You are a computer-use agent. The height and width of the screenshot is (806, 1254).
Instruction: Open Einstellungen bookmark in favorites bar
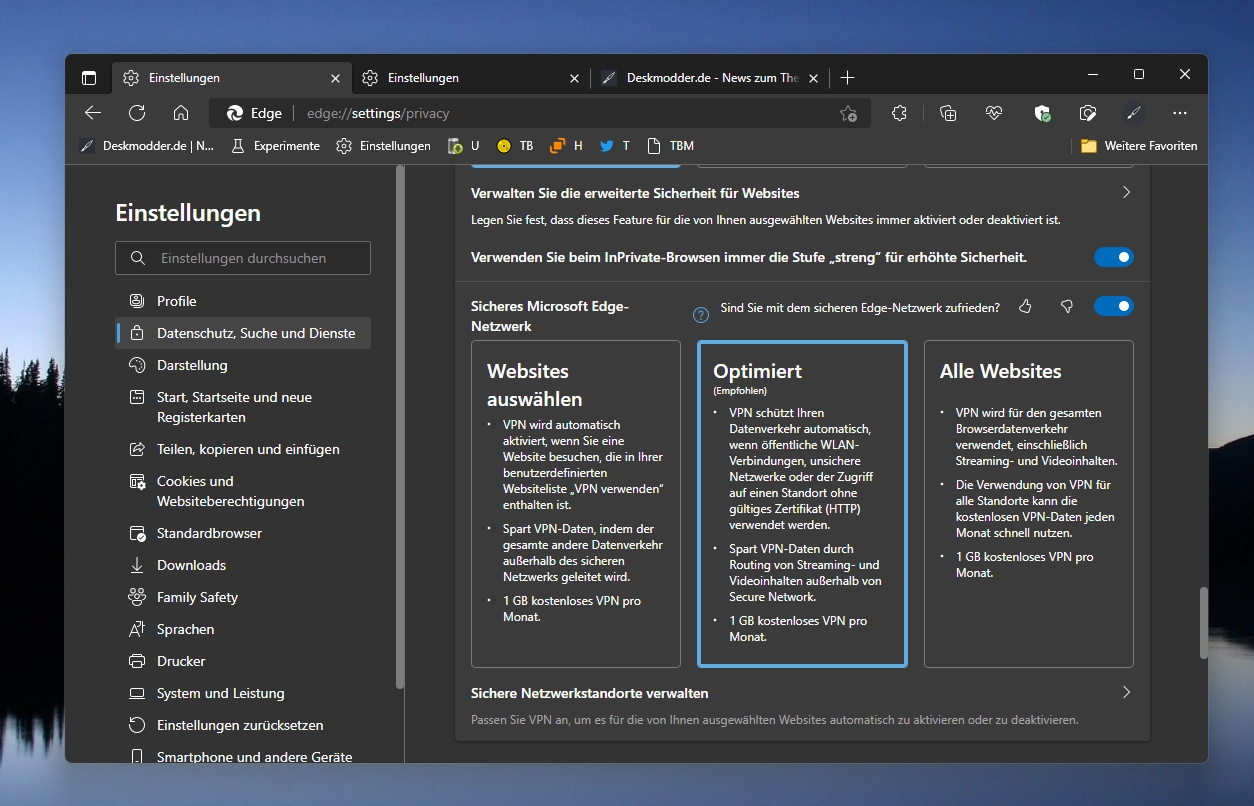383,146
